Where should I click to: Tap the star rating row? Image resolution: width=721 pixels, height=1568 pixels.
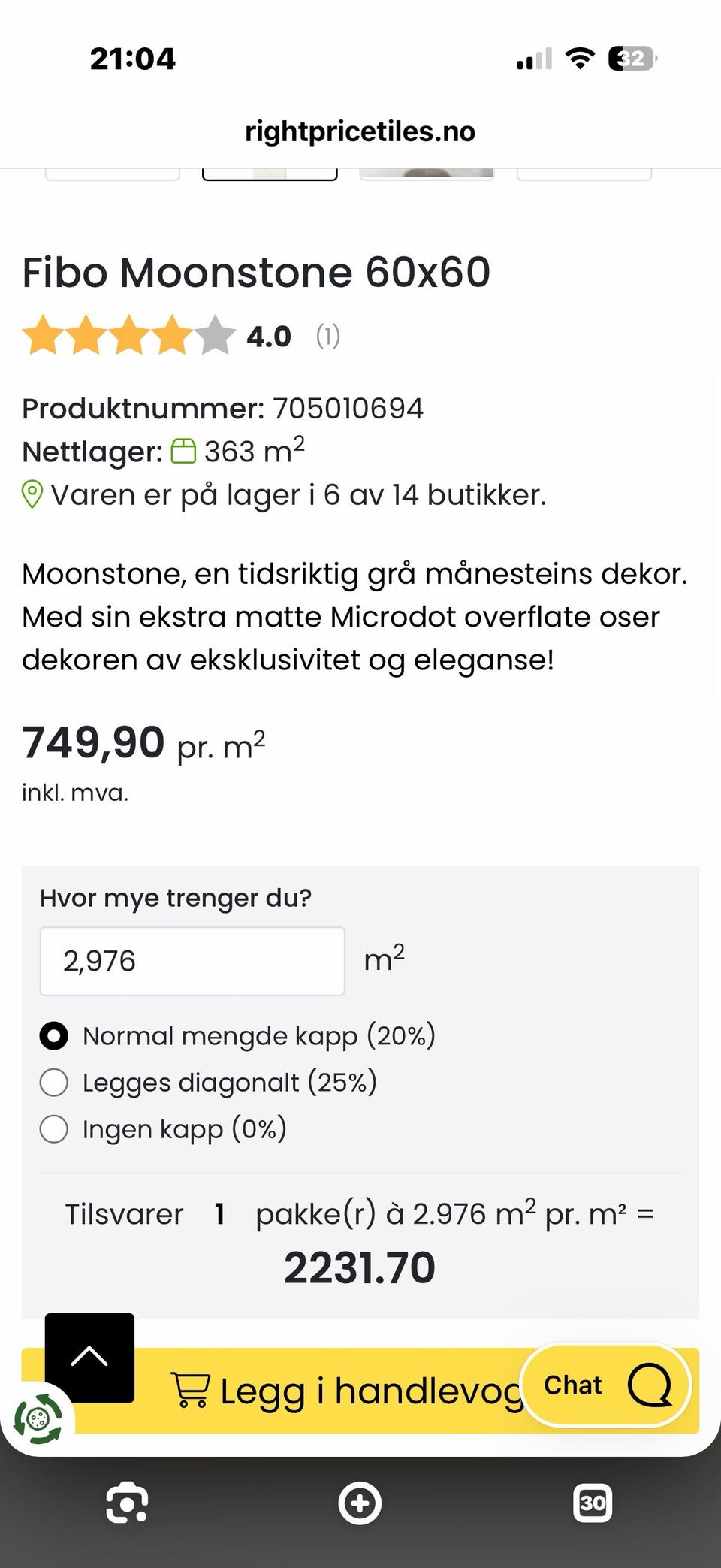[x=128, y=335]
